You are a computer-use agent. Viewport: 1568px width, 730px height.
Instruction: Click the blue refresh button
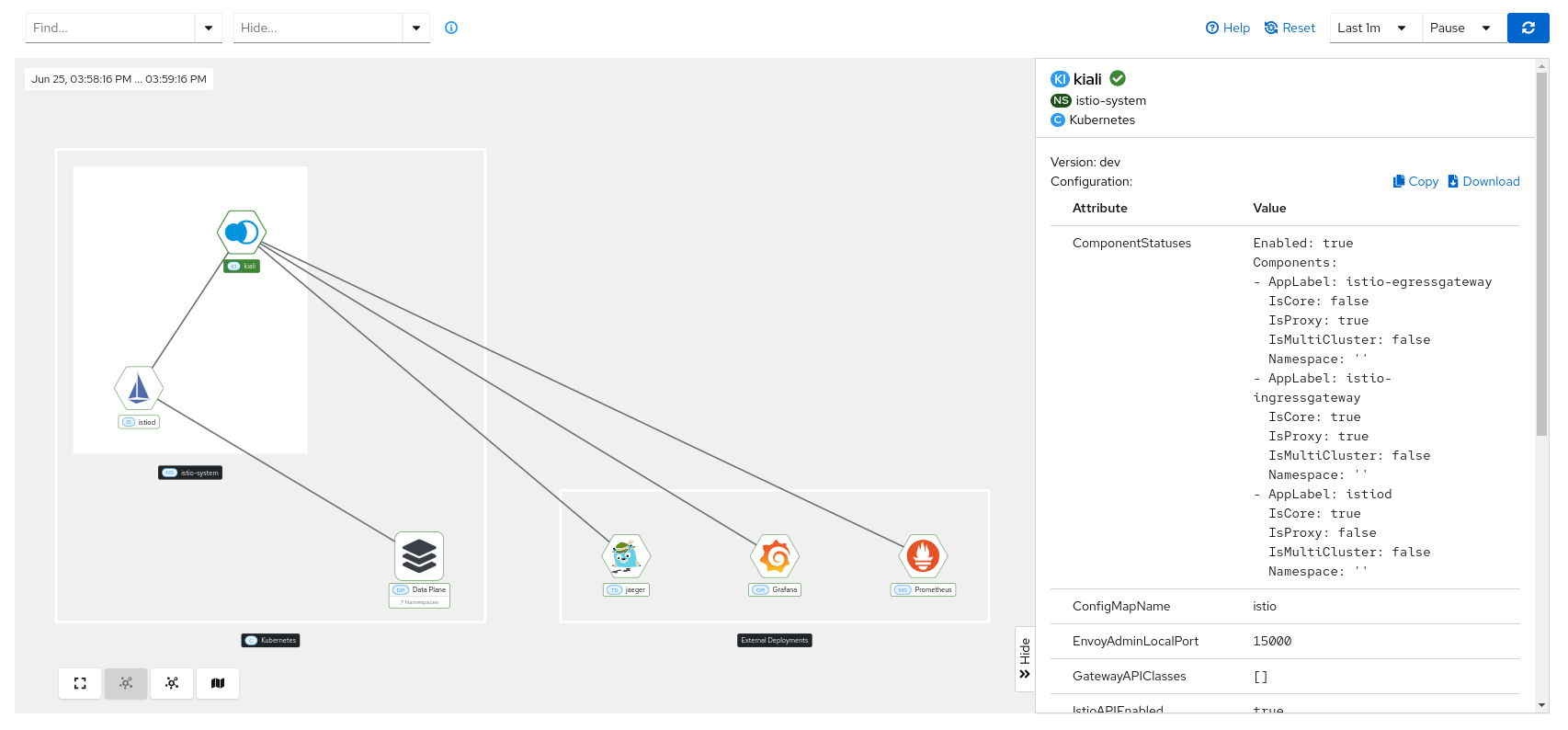[x=1528, y=28]
